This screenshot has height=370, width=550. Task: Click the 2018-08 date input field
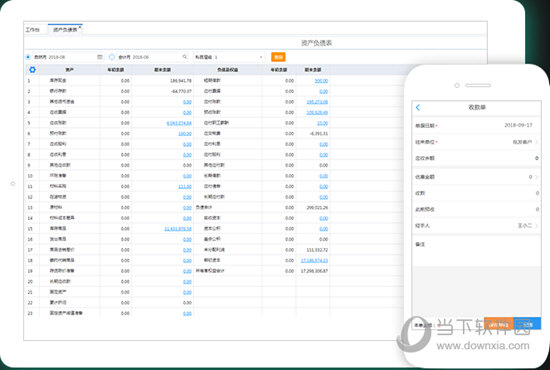point(68,57)
